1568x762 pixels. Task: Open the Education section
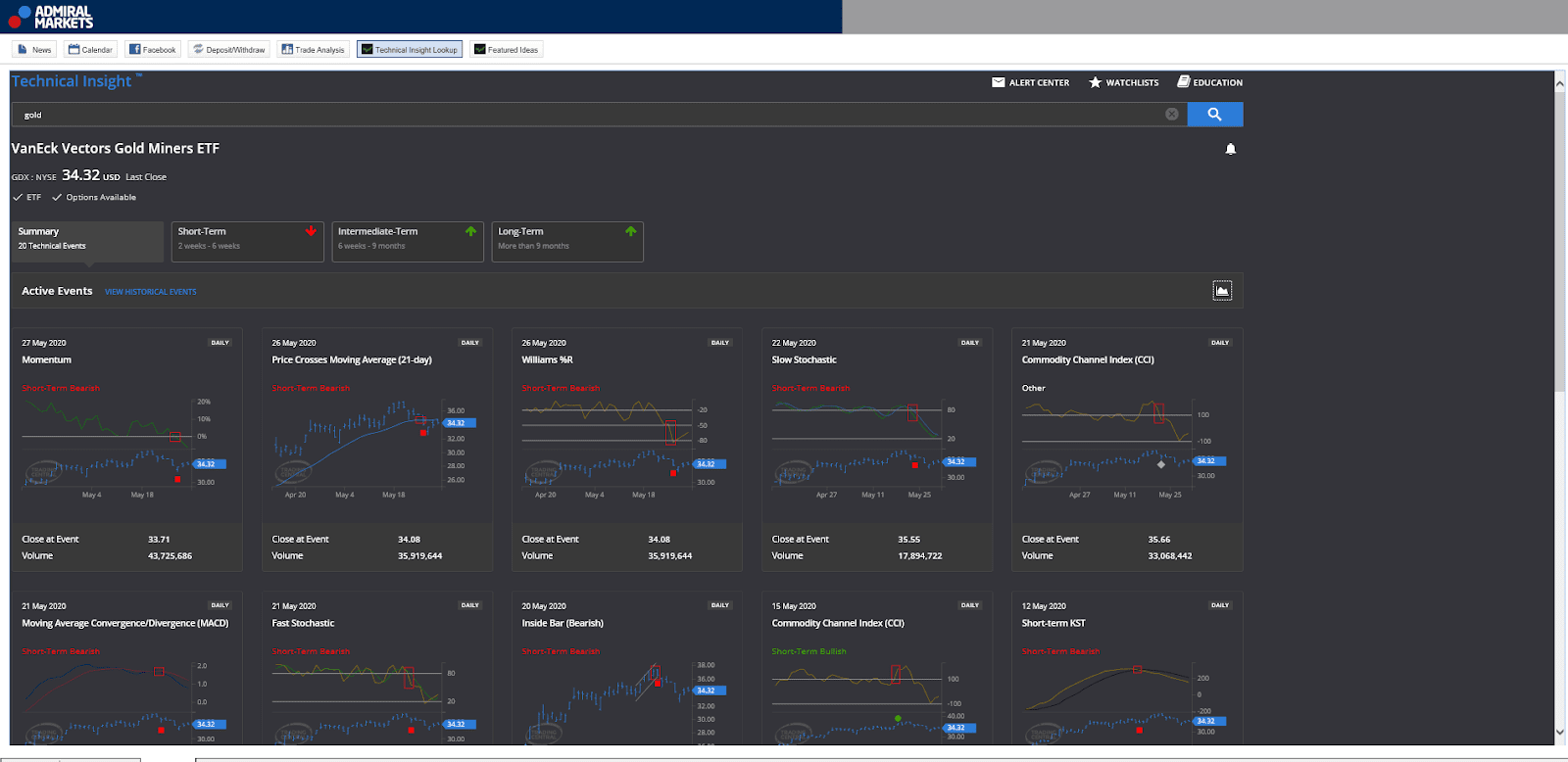click(1210, 82)
